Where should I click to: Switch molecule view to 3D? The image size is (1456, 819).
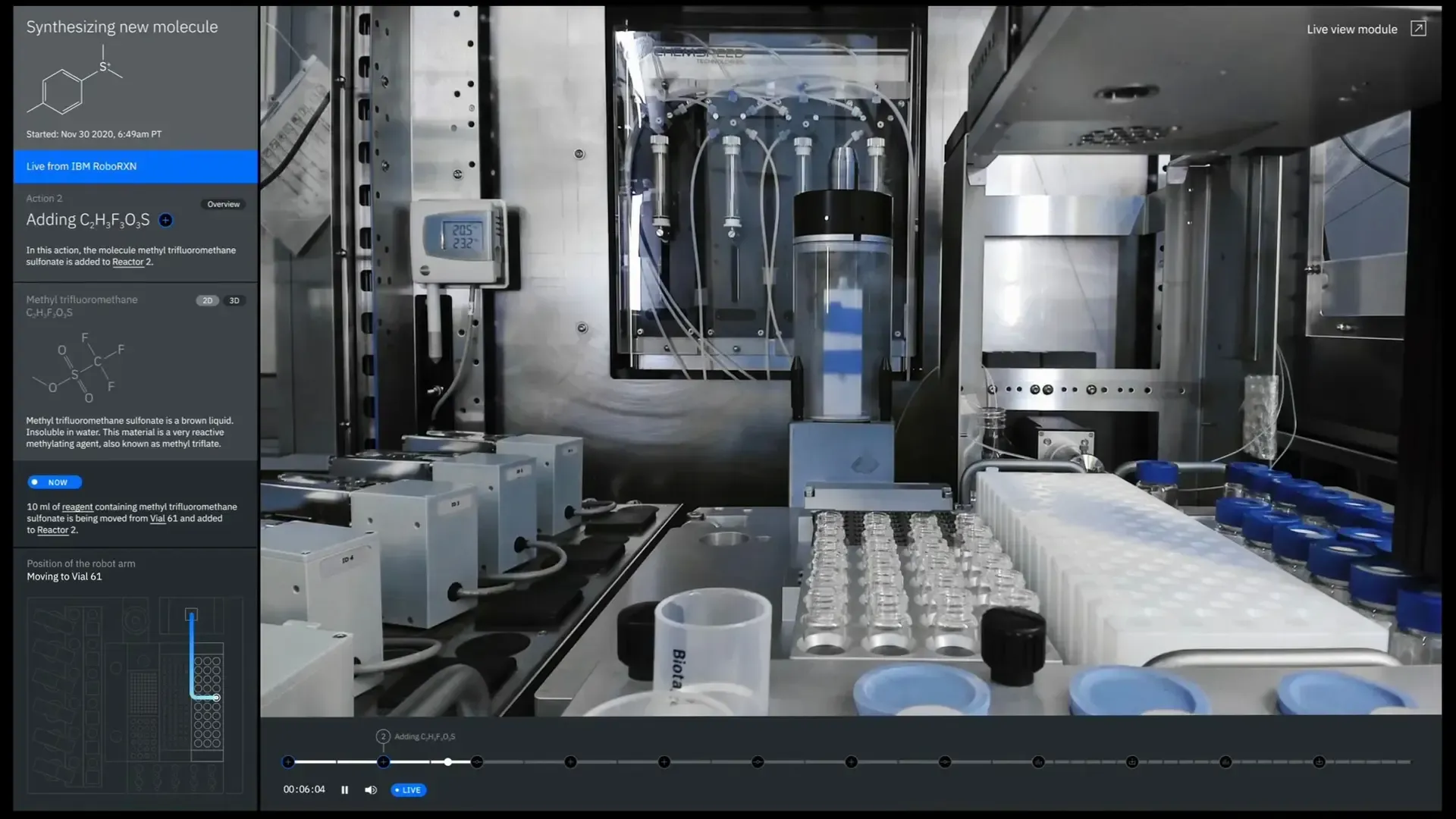click(234, 300)
